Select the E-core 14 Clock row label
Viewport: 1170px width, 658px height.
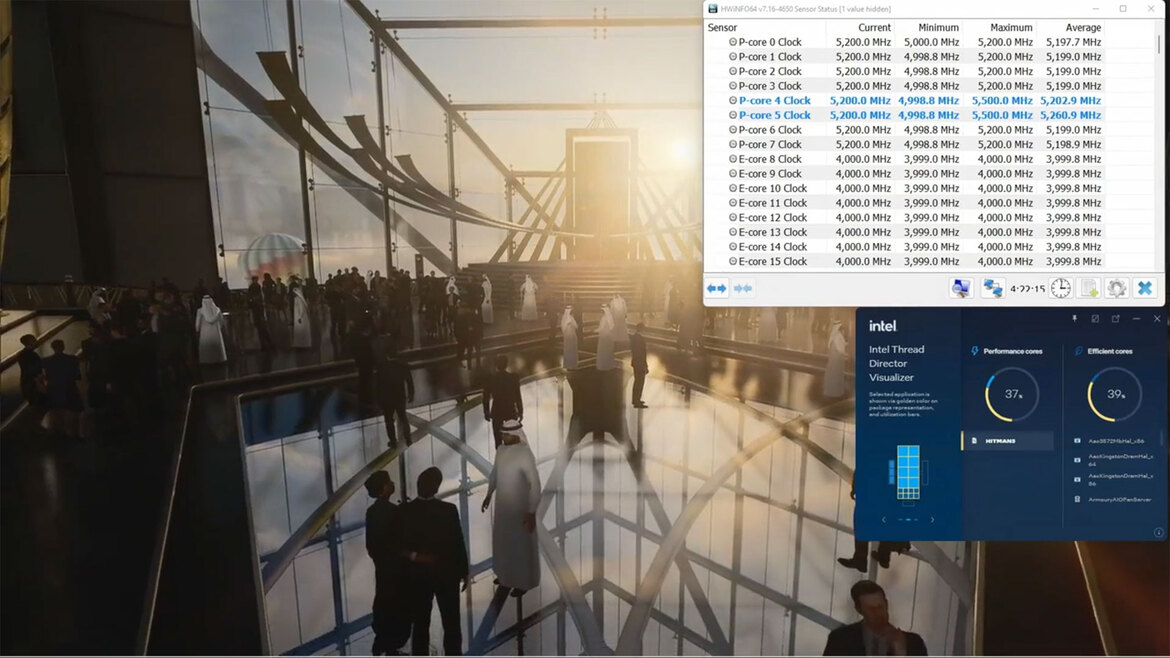(x=773, y=246)
